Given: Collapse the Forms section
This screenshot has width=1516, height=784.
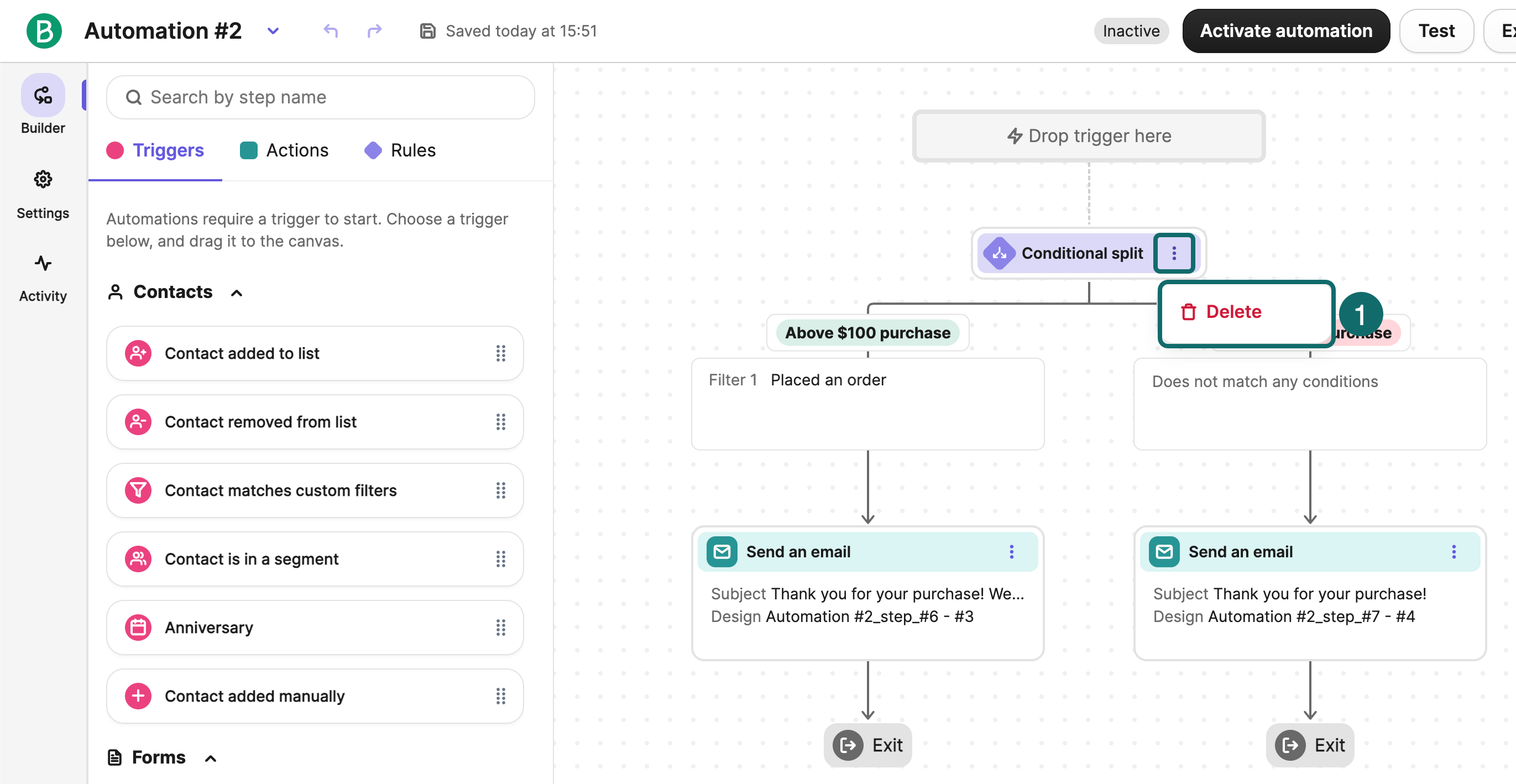Looking at the screenshot, I should (x=211, y=758).
